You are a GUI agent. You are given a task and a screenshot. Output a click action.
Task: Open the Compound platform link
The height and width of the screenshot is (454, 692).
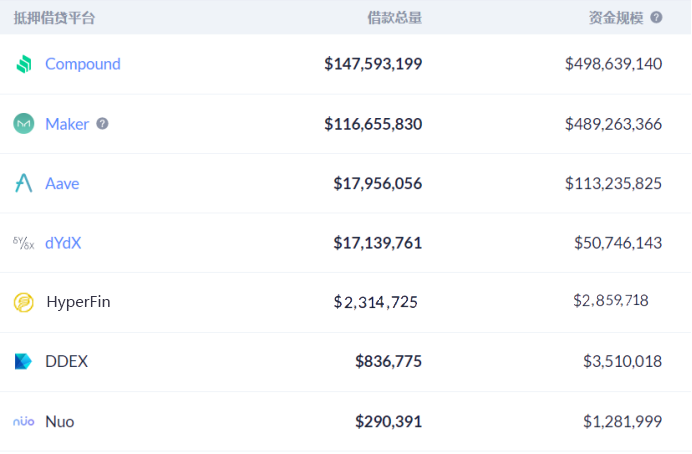click(x=83, y=64)
